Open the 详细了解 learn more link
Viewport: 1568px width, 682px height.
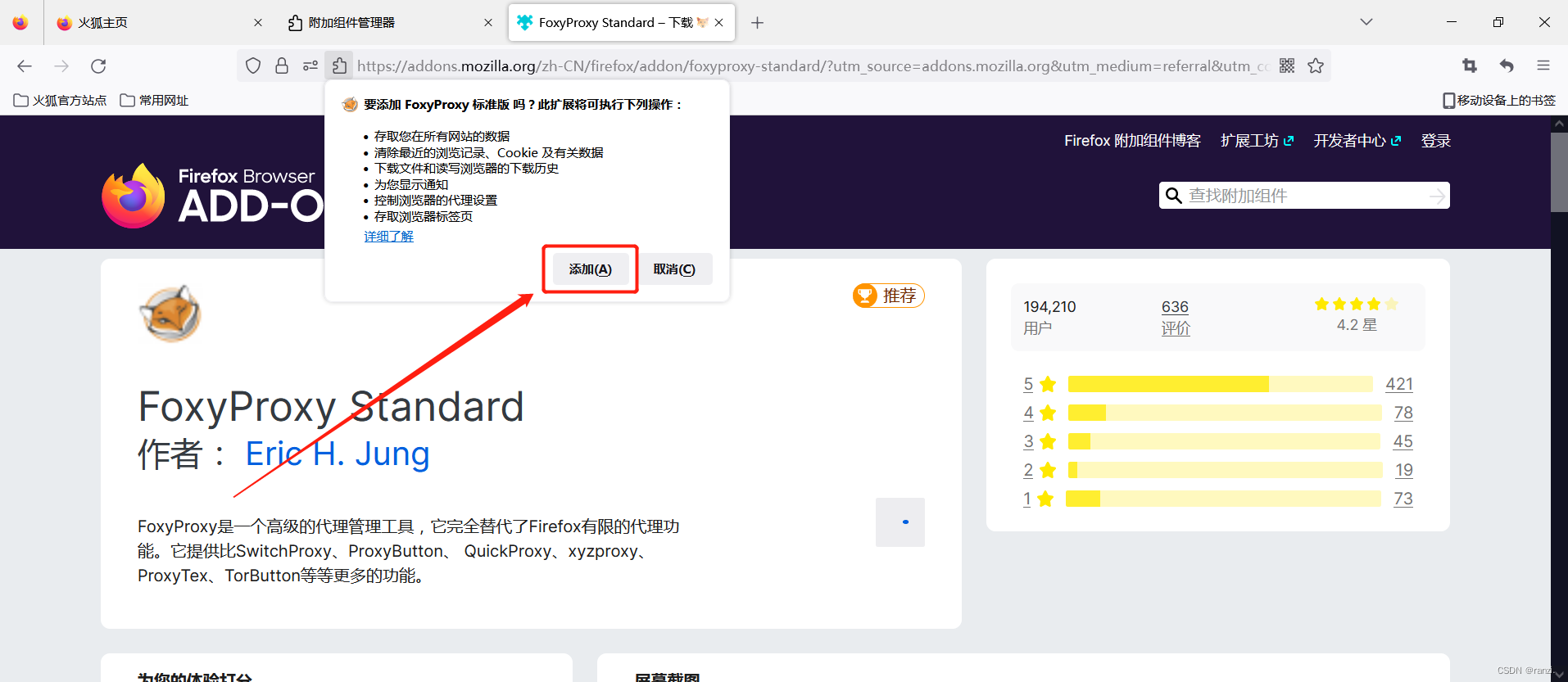pos(388,237)
